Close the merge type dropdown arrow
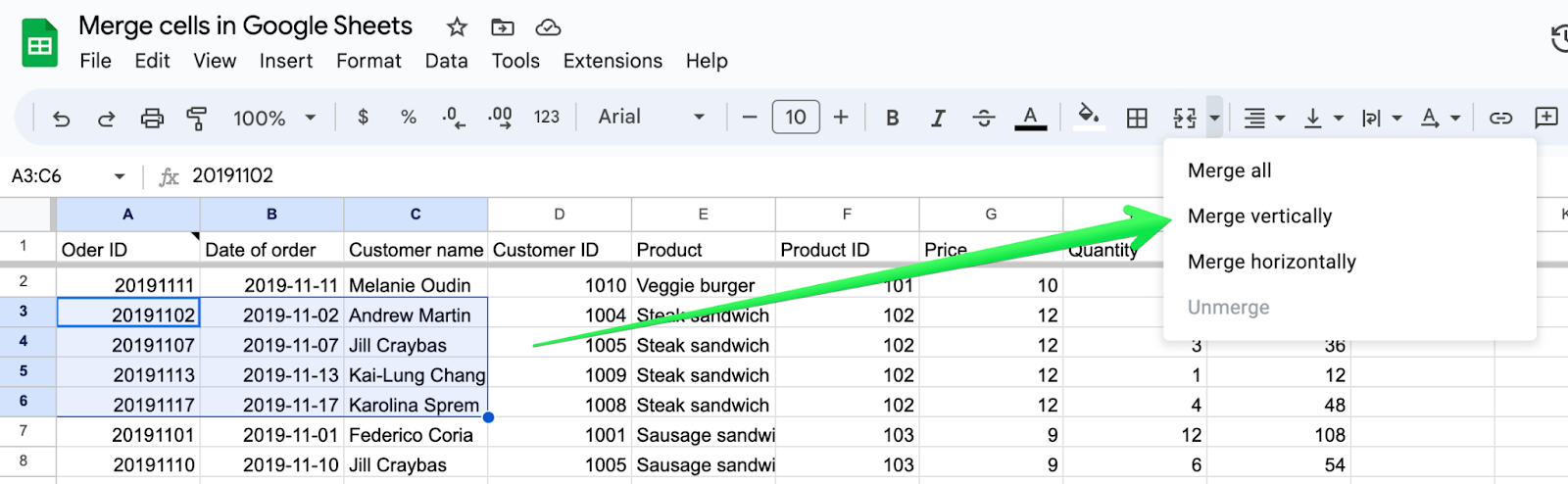Image resolution: width=1568 pixels, height=484 pixels. click(1214, 119)
